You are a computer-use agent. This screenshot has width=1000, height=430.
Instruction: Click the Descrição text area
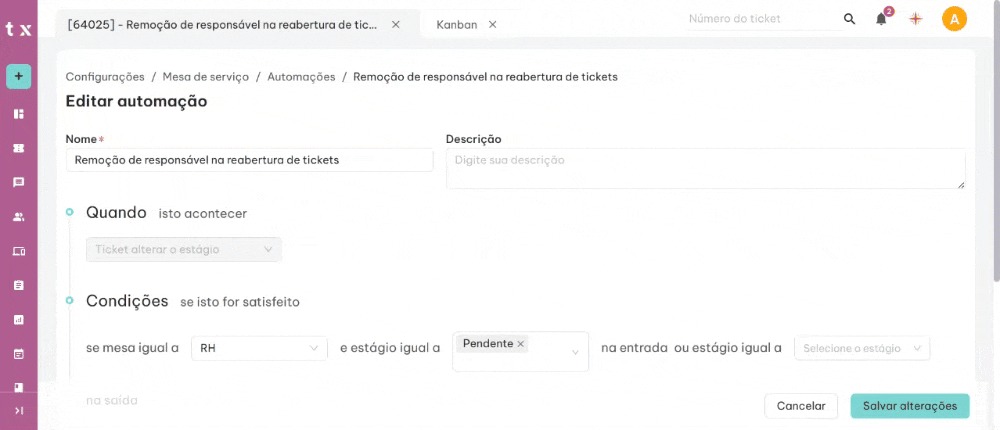705,169
